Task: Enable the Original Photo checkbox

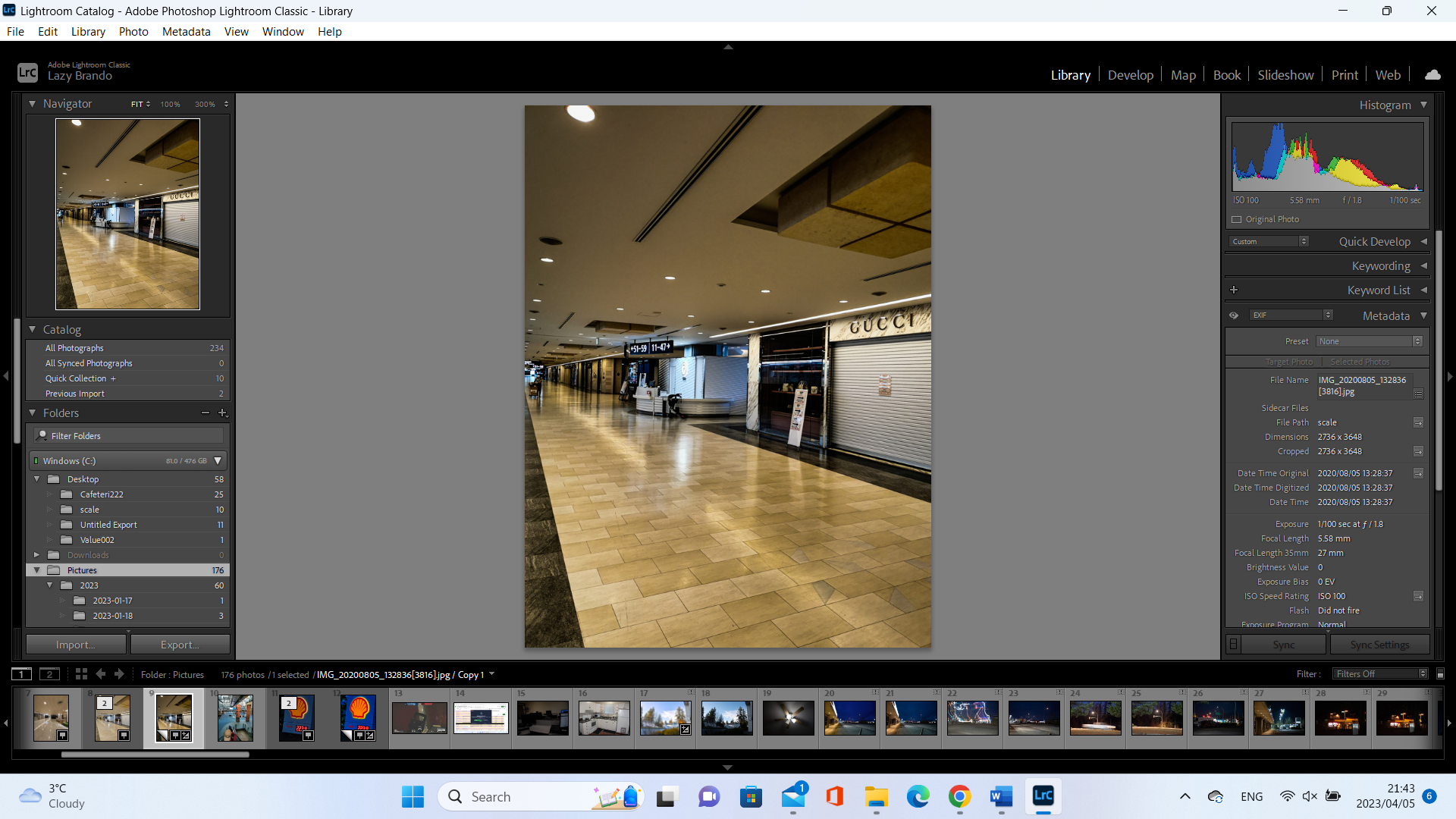Action: (1237, 220)
